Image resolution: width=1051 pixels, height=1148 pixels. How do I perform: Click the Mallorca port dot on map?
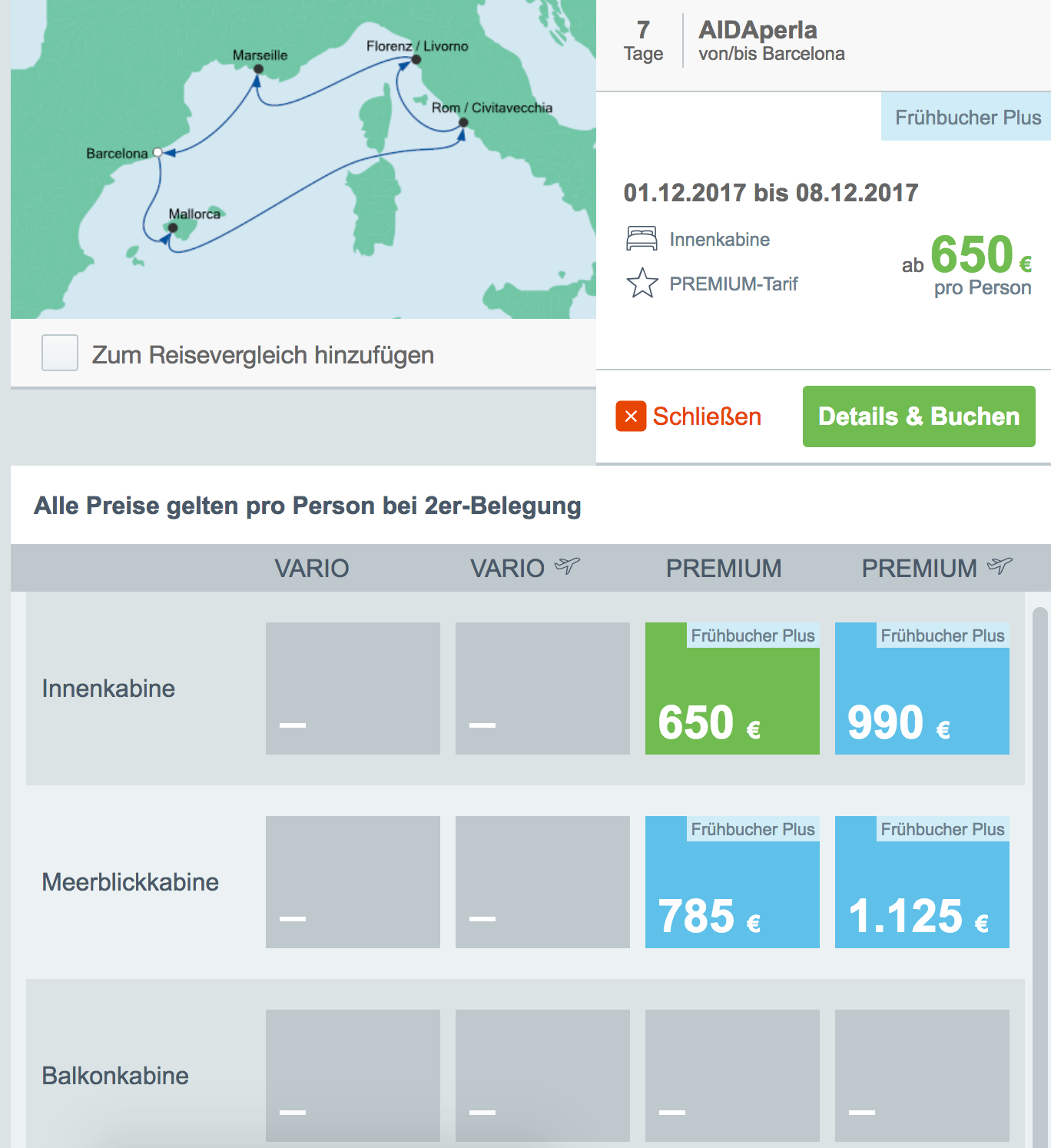pyautogui.click(x=173, y=227)
